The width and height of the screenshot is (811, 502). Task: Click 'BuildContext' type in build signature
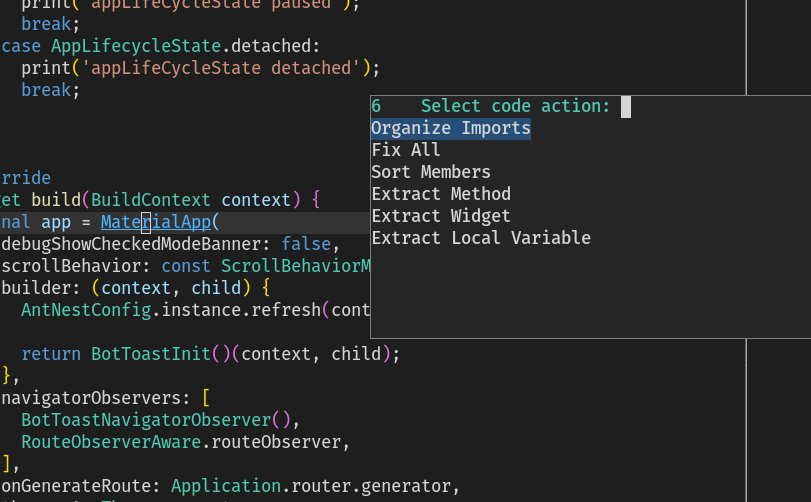coord(151,200)
